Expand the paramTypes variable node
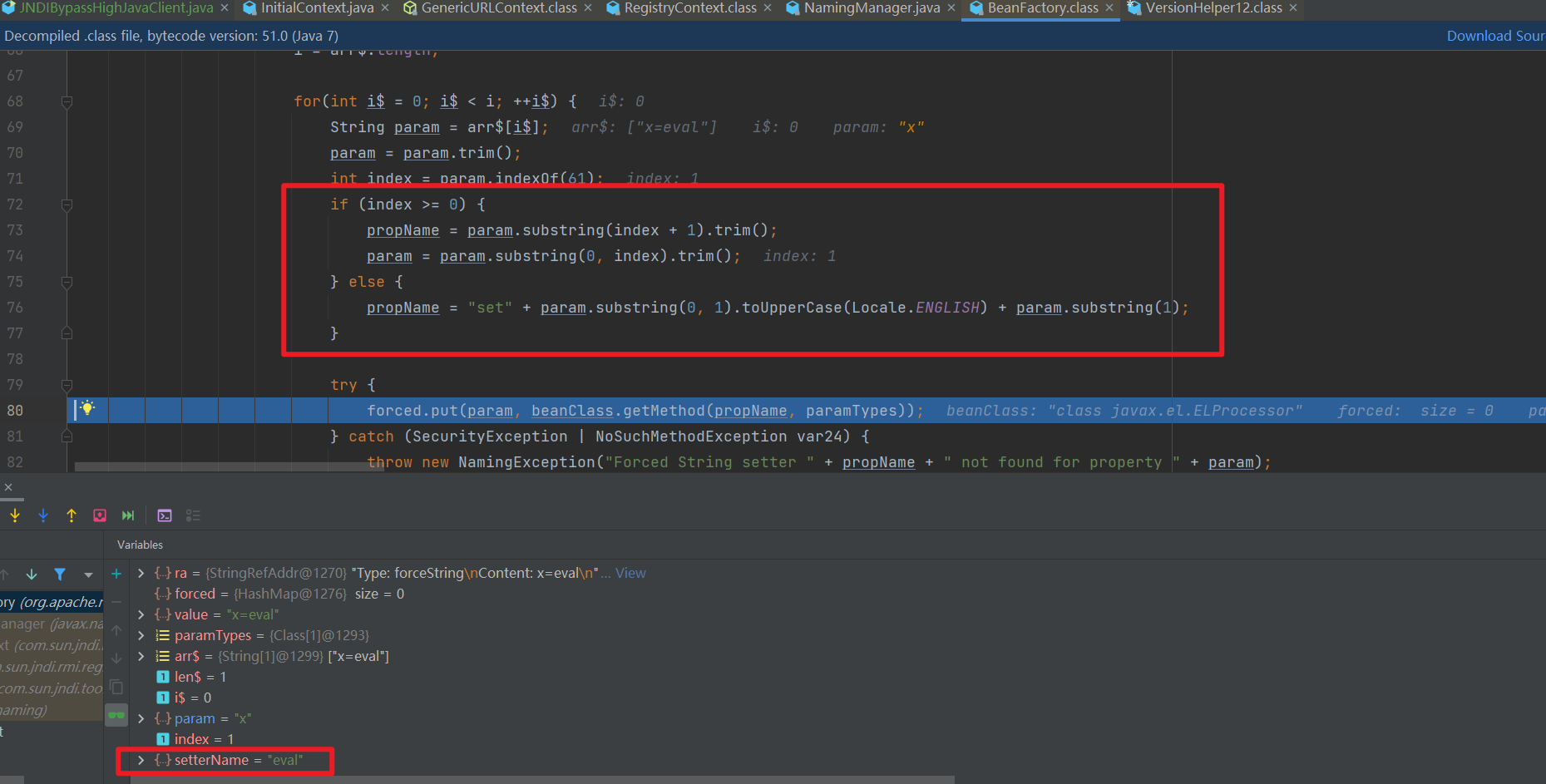The height and width of the screenshot is (784, 1546). click(141, 635)
